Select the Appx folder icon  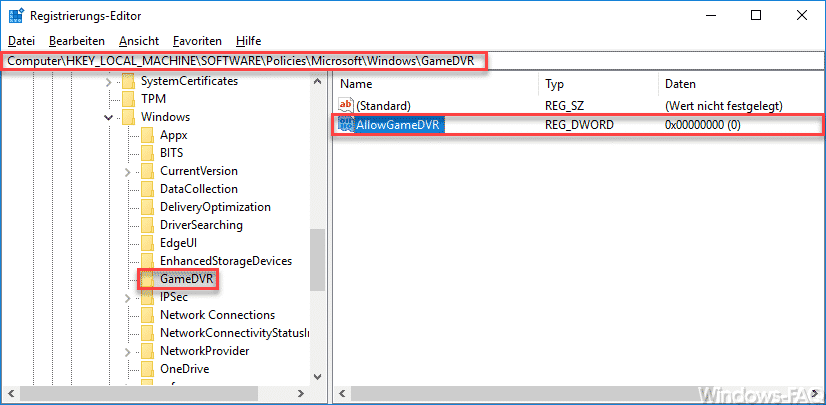[148, 135]
